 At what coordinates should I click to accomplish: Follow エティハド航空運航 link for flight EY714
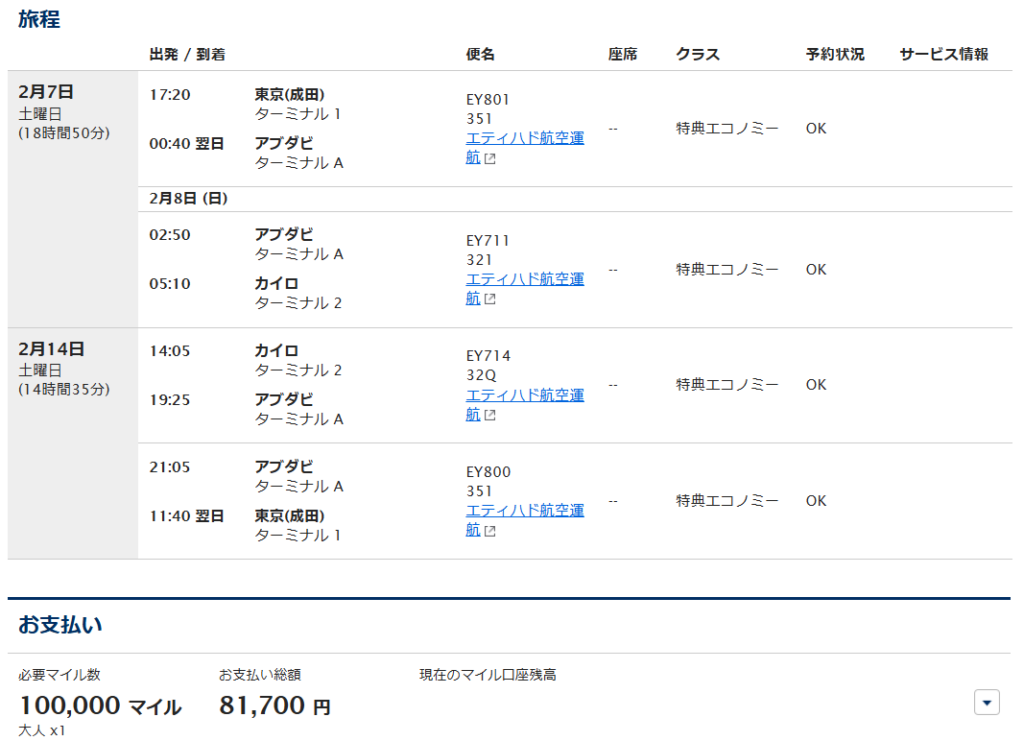(524, 396)
